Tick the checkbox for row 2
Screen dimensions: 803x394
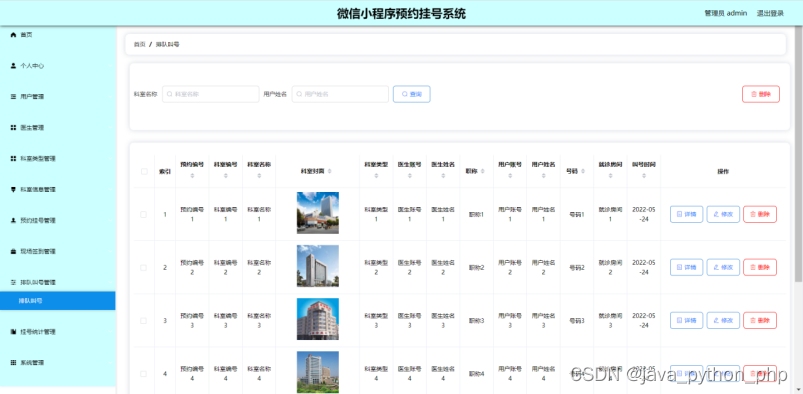(144, 267)
